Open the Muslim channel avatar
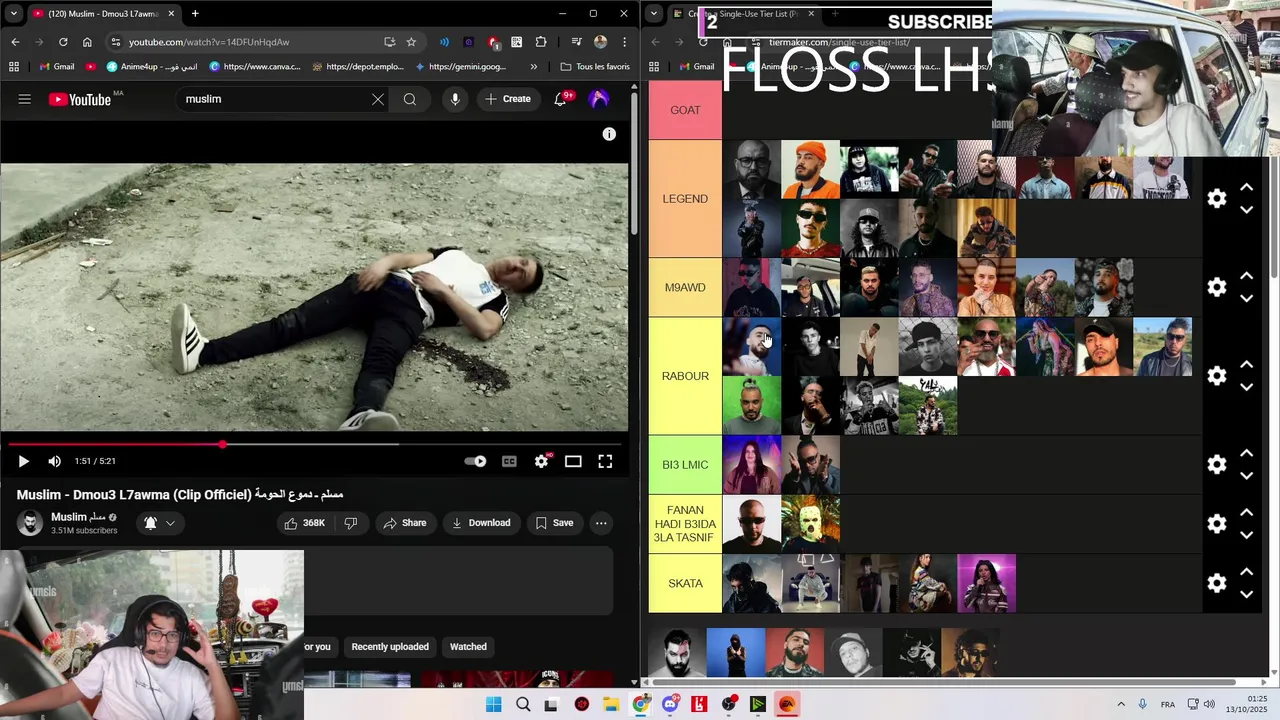This screenshot has width=1280, height=720. (x=30, y=523)
